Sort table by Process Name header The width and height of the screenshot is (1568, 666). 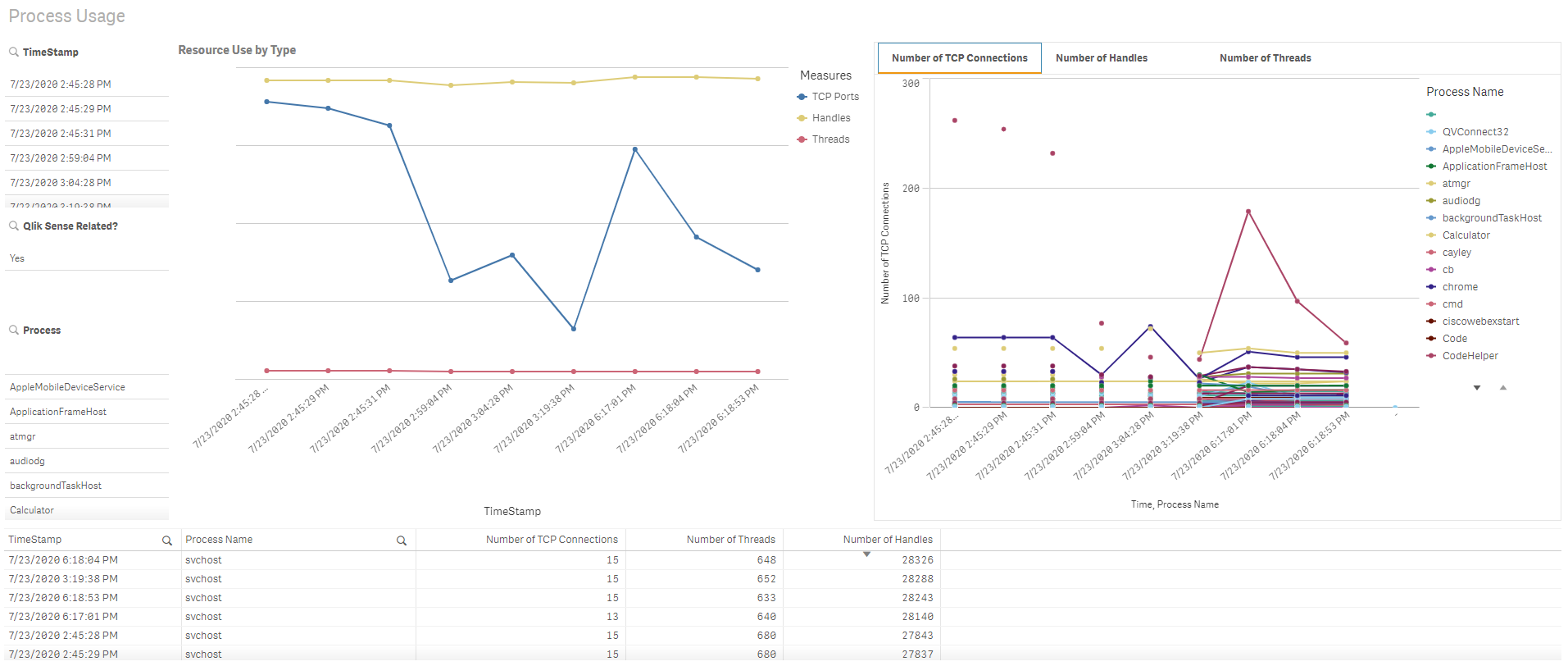219,540
